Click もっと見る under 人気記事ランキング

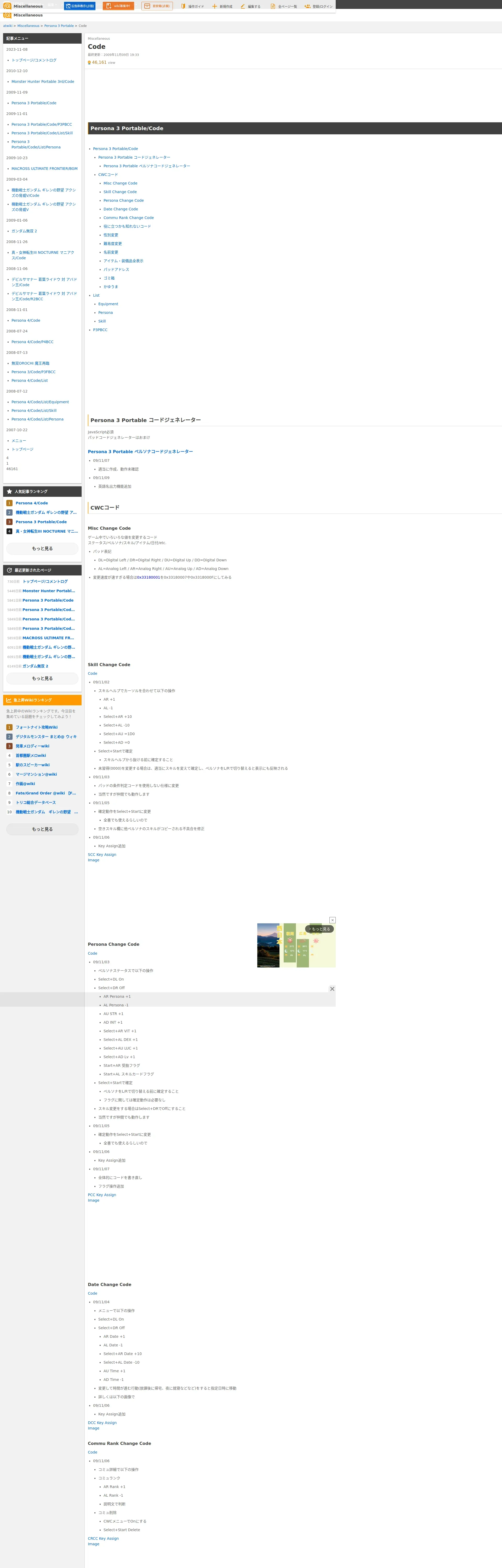tap(42, 549)
